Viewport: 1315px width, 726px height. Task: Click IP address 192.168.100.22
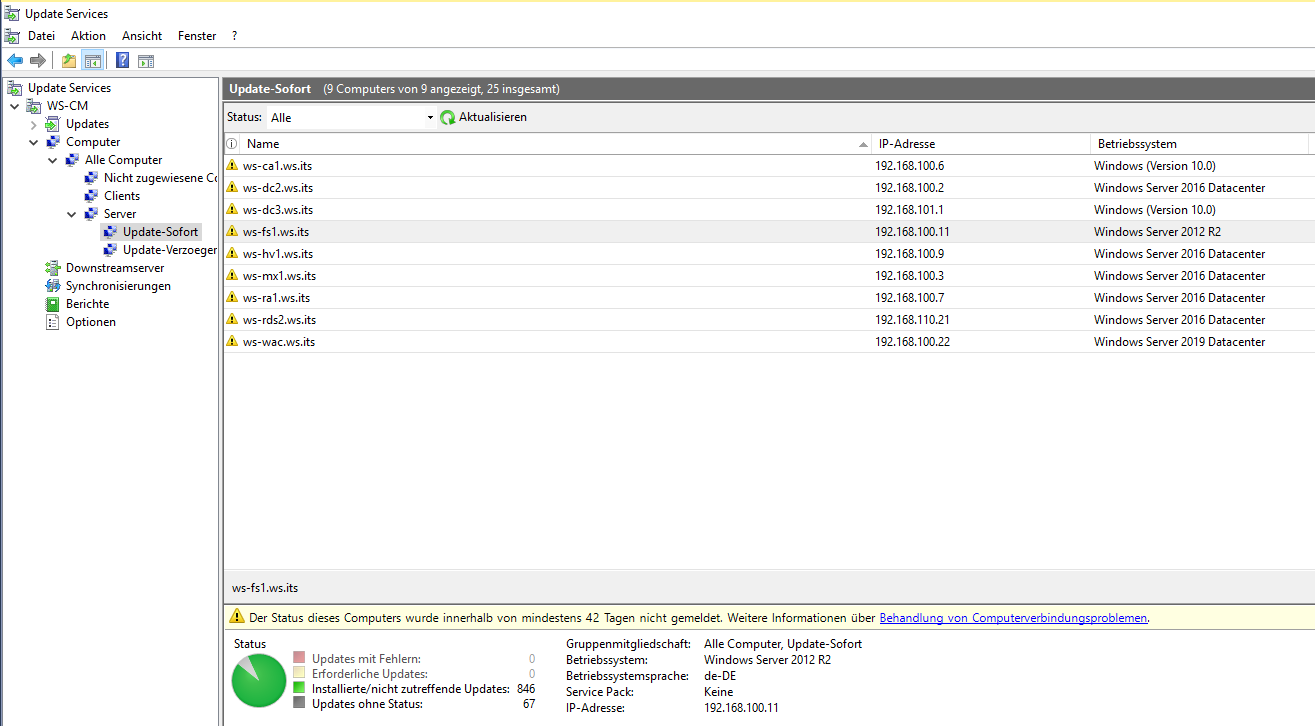click(x=912, y=342)
